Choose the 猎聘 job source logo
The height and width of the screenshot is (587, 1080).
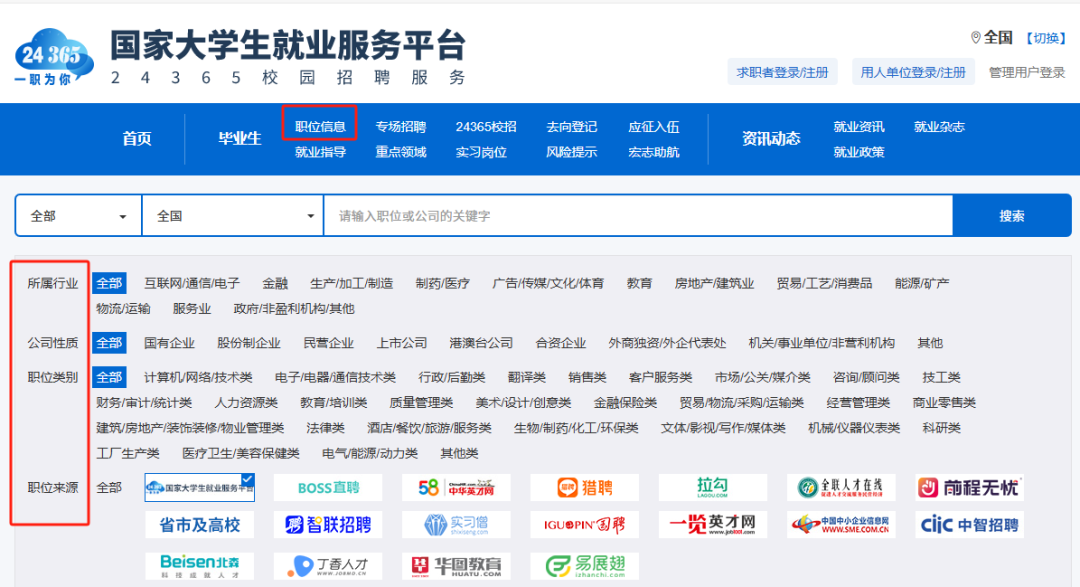(x=584, y=488)
